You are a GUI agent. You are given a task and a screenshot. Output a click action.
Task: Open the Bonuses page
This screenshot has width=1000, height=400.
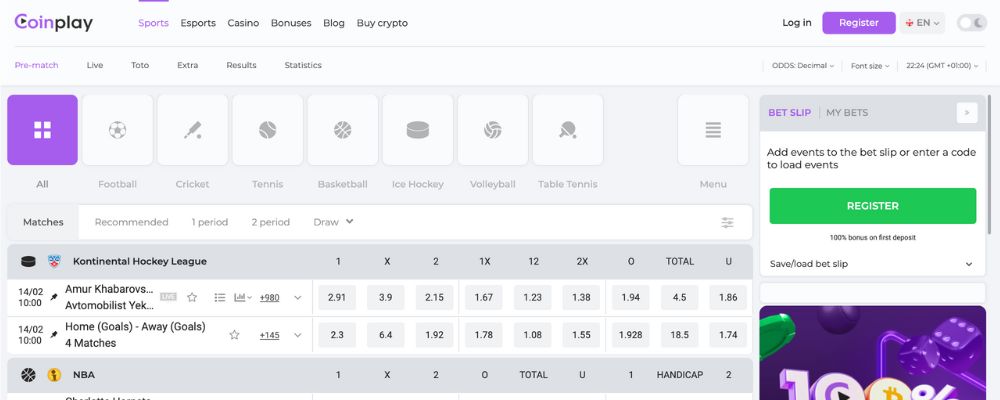point(291,23)
